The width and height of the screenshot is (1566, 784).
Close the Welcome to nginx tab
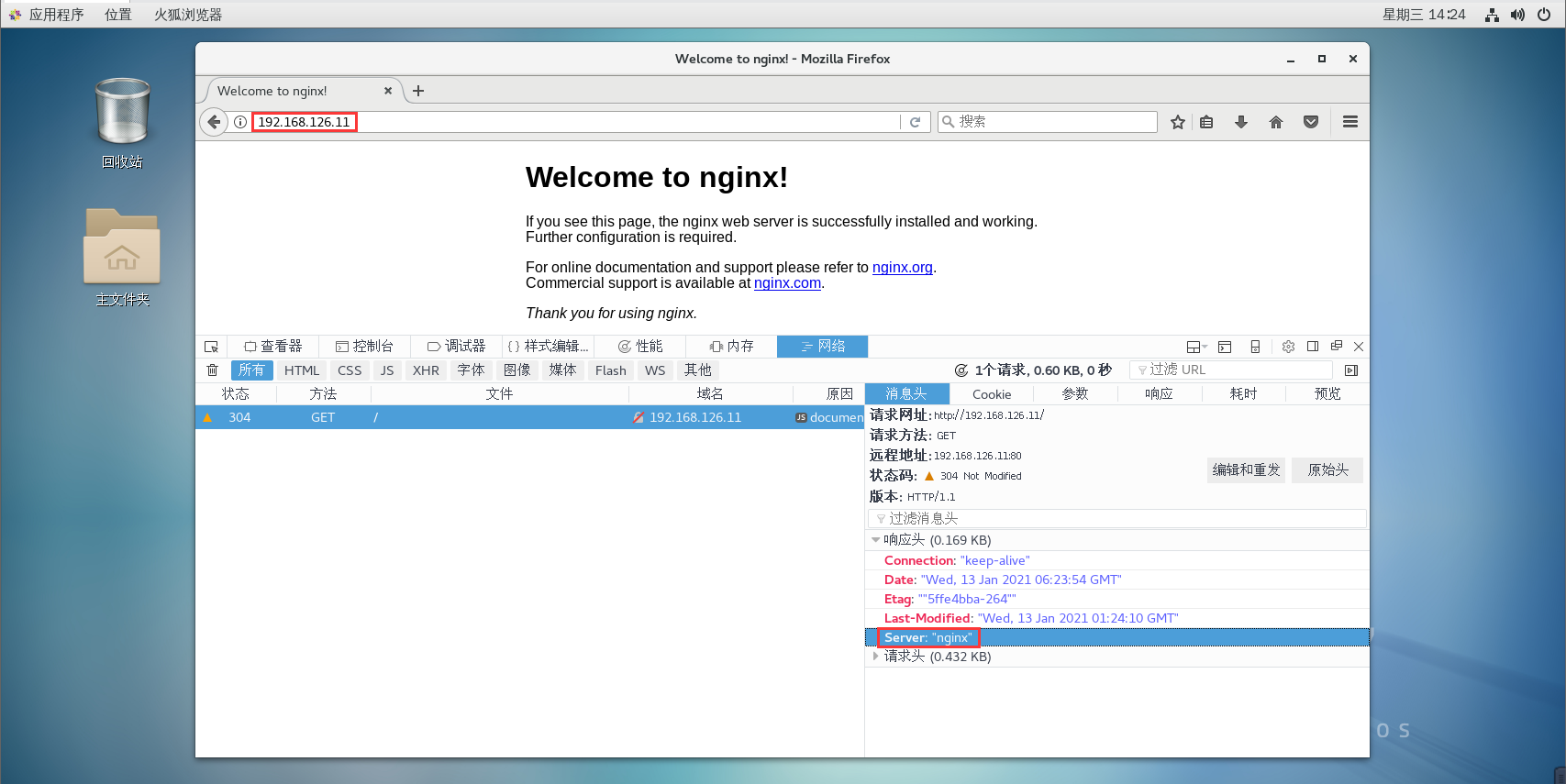[388, 91]
